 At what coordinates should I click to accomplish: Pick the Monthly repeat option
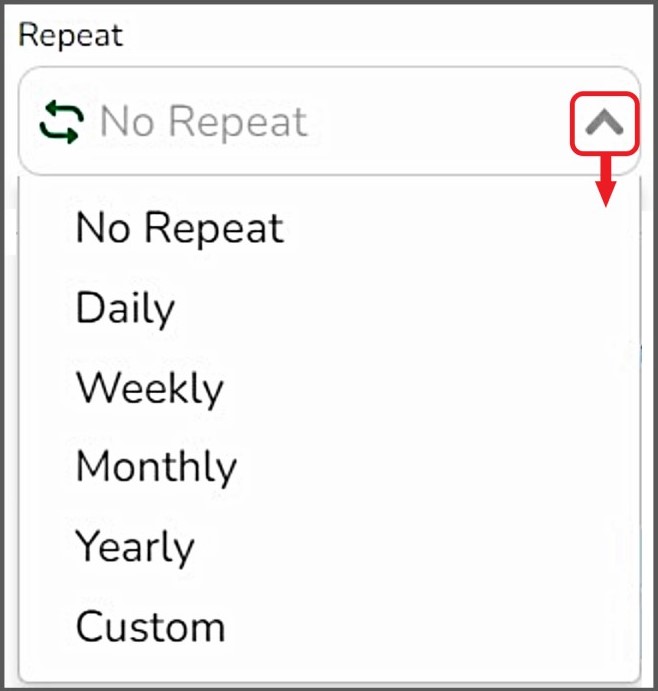(157, 467)
